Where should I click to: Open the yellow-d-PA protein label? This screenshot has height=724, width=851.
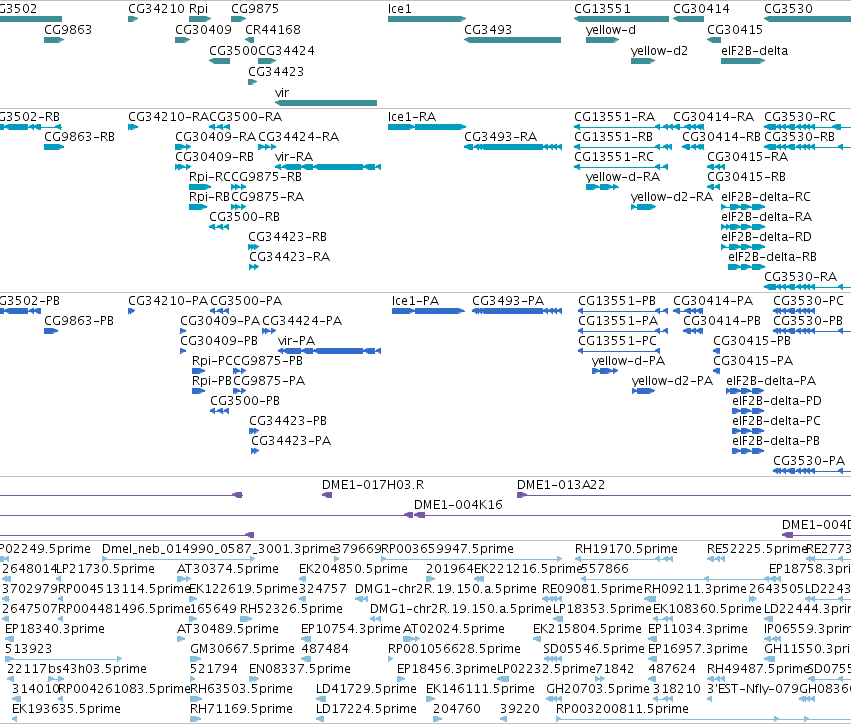point(628,361)
